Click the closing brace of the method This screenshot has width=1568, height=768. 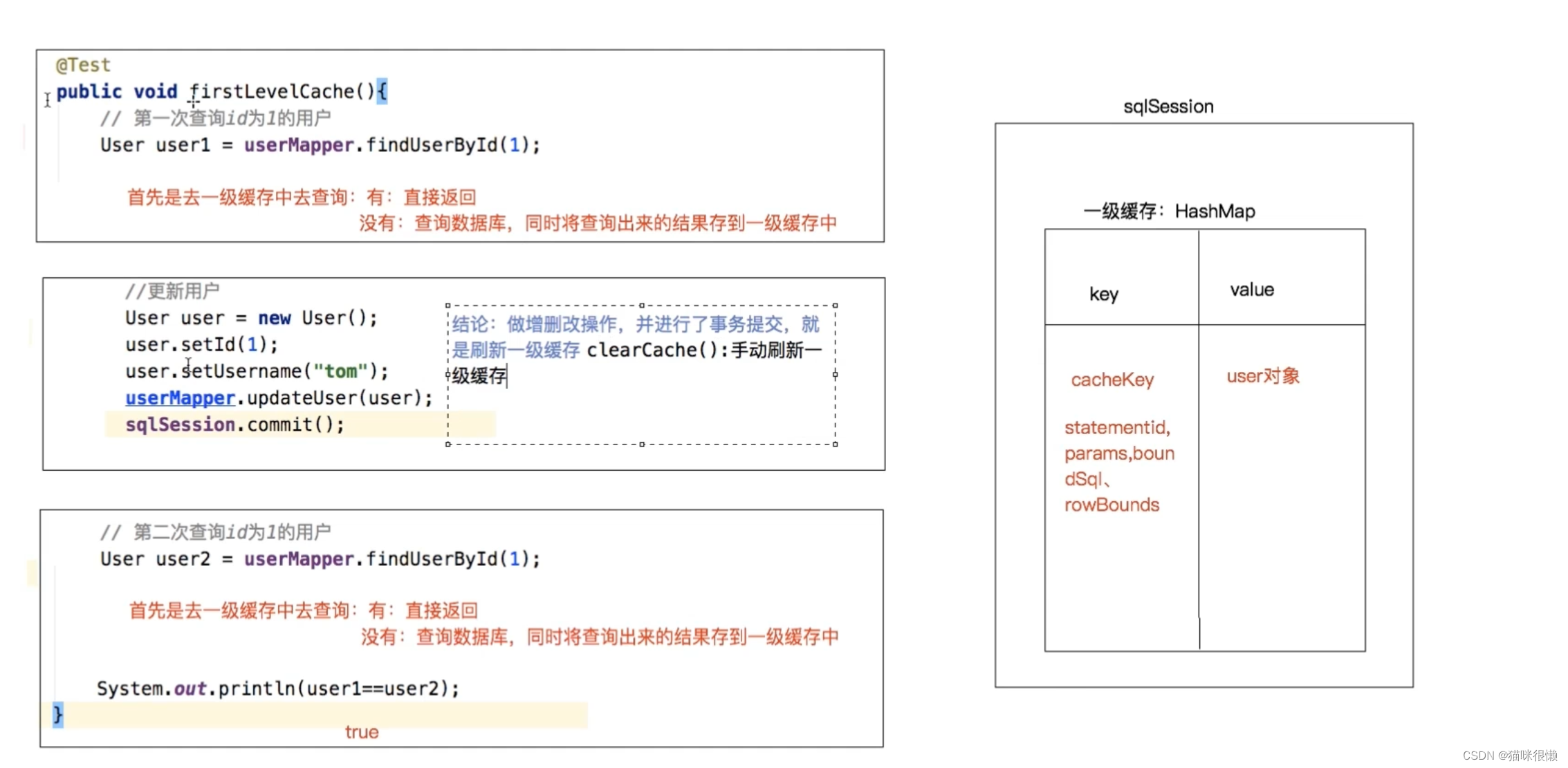[x=58, y=715]
